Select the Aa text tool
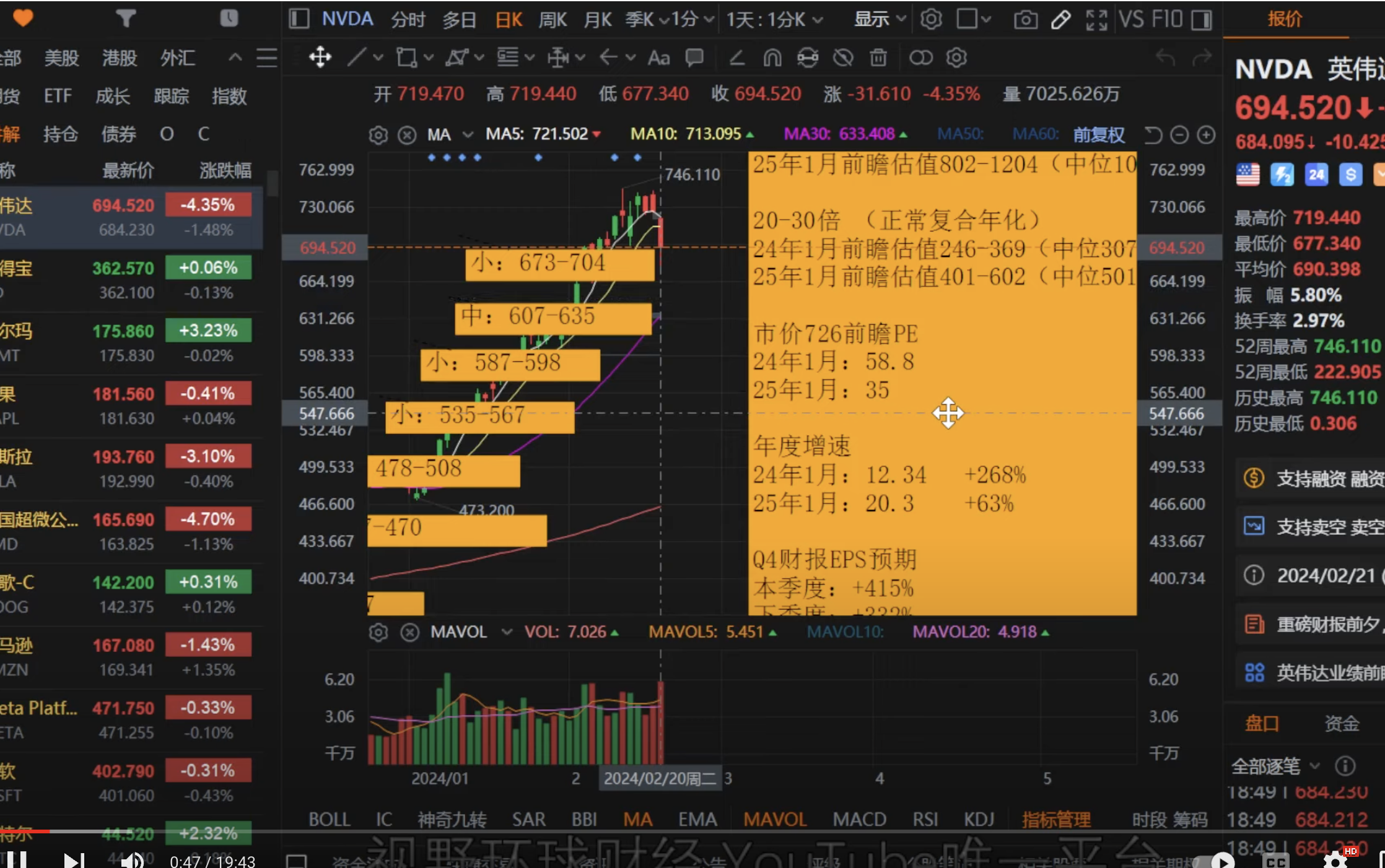 point(658,58)
